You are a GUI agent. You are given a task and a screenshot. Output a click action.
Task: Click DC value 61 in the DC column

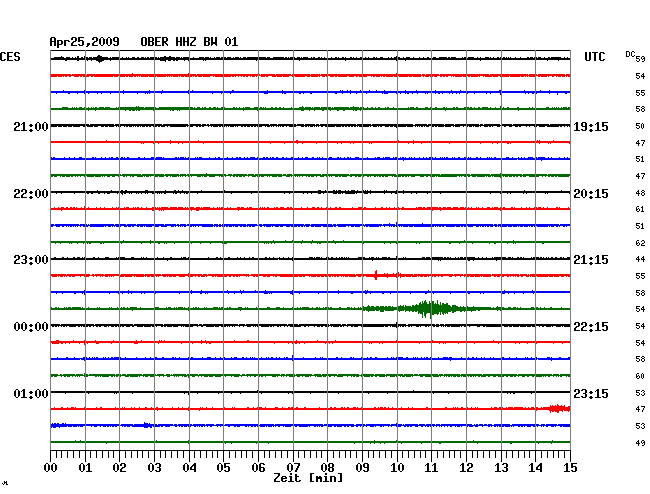click(x=640, y=209)
